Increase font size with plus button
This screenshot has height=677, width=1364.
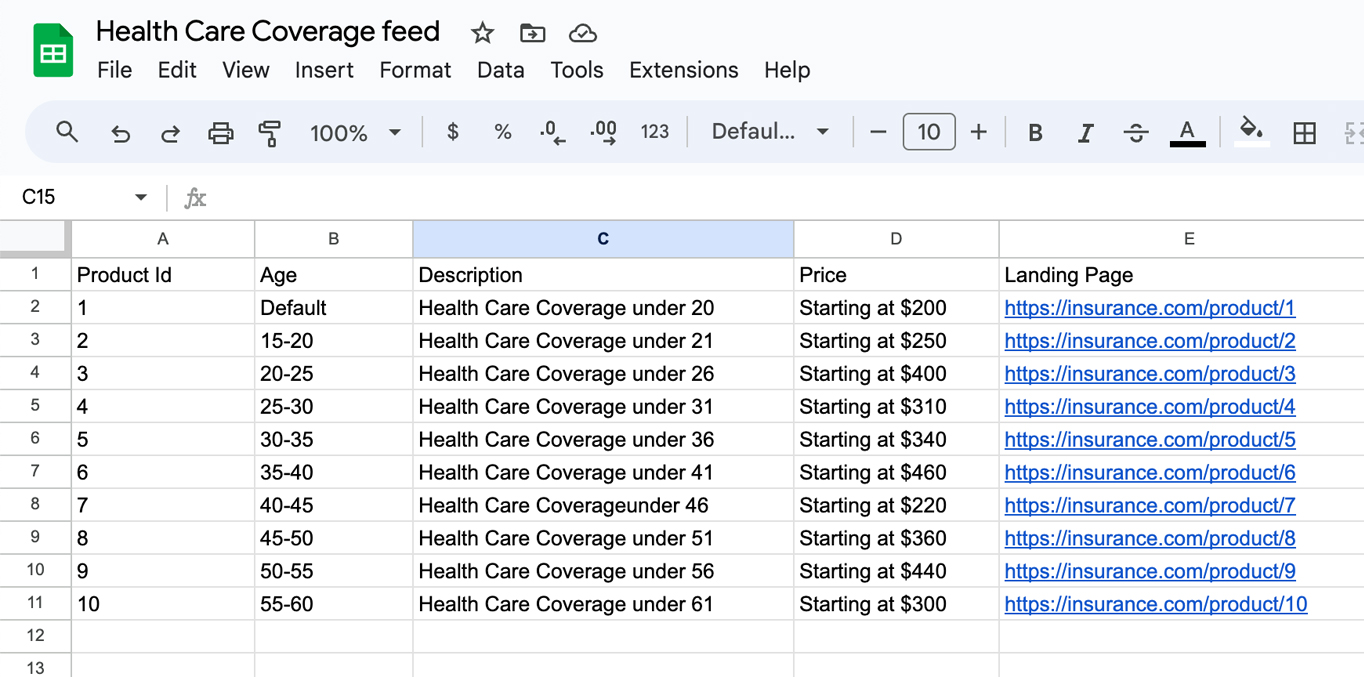point(979,132)
